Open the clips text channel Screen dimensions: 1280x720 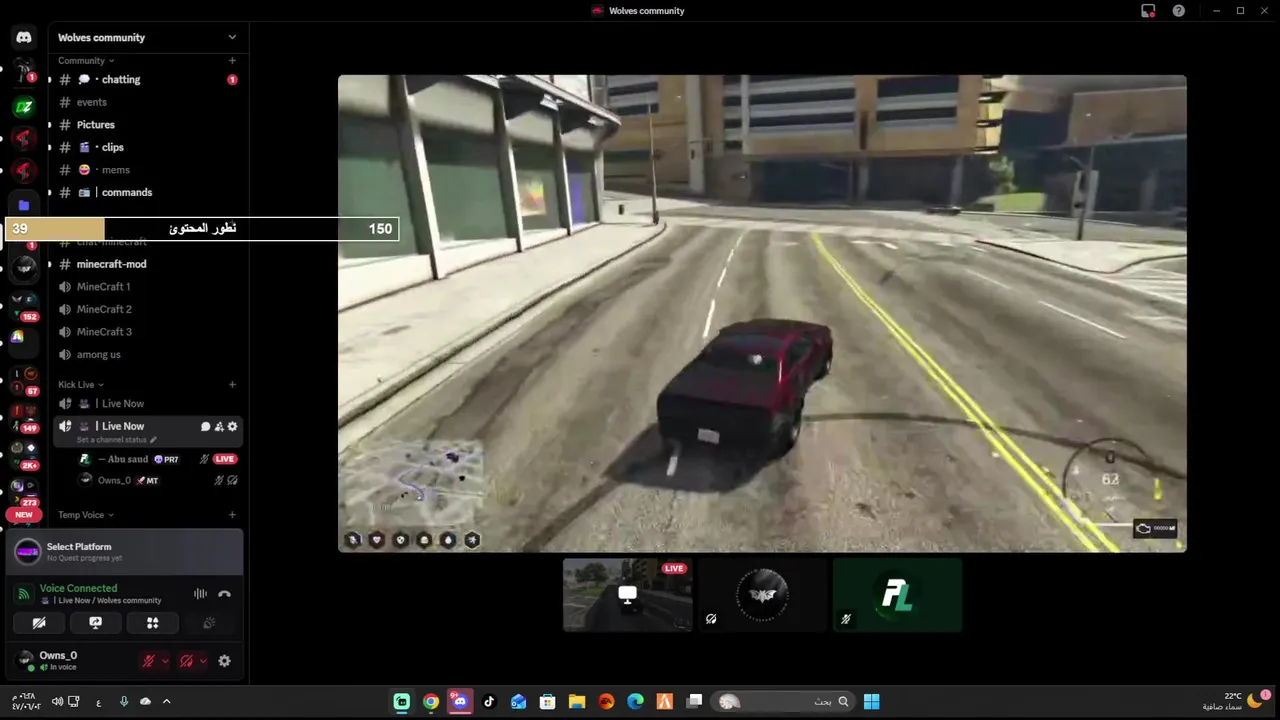click(x=148, y=147)
